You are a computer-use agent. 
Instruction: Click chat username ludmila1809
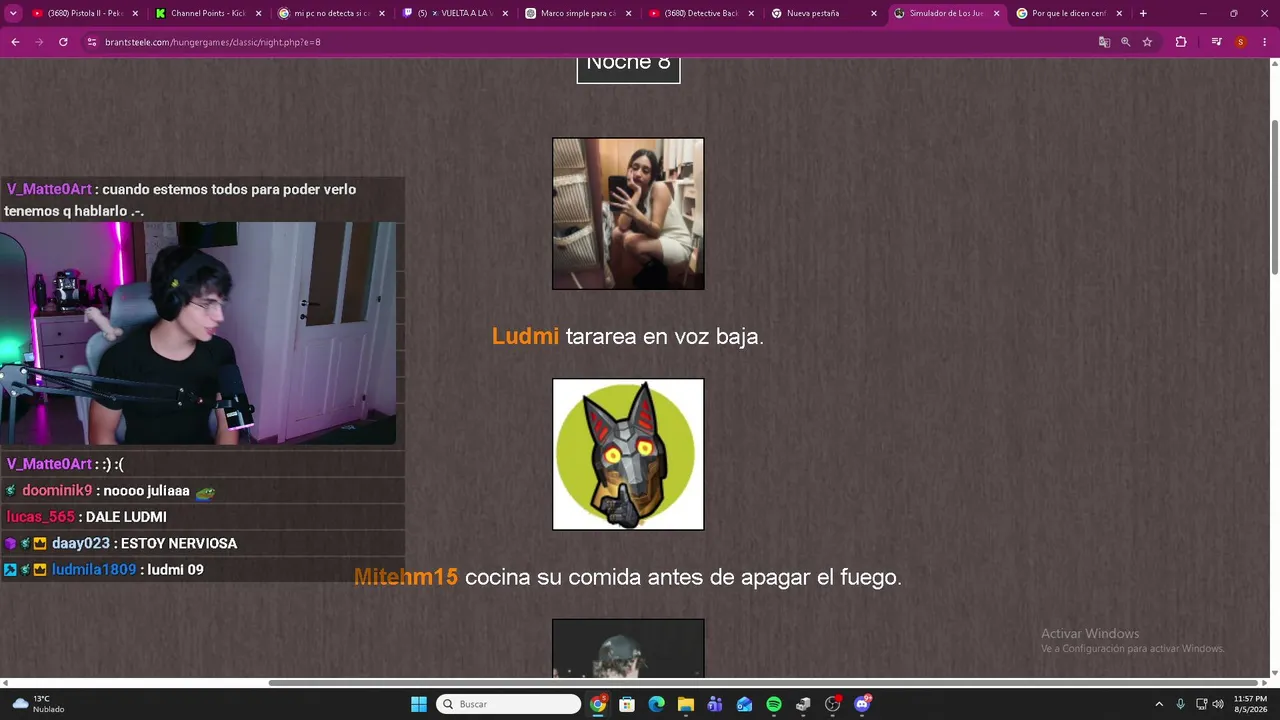[94, 570]
